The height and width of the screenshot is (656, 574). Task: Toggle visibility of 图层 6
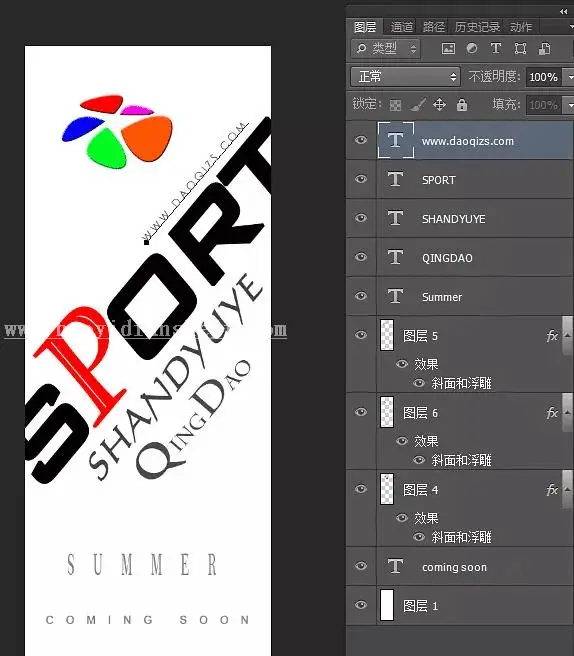pos(361,412)
